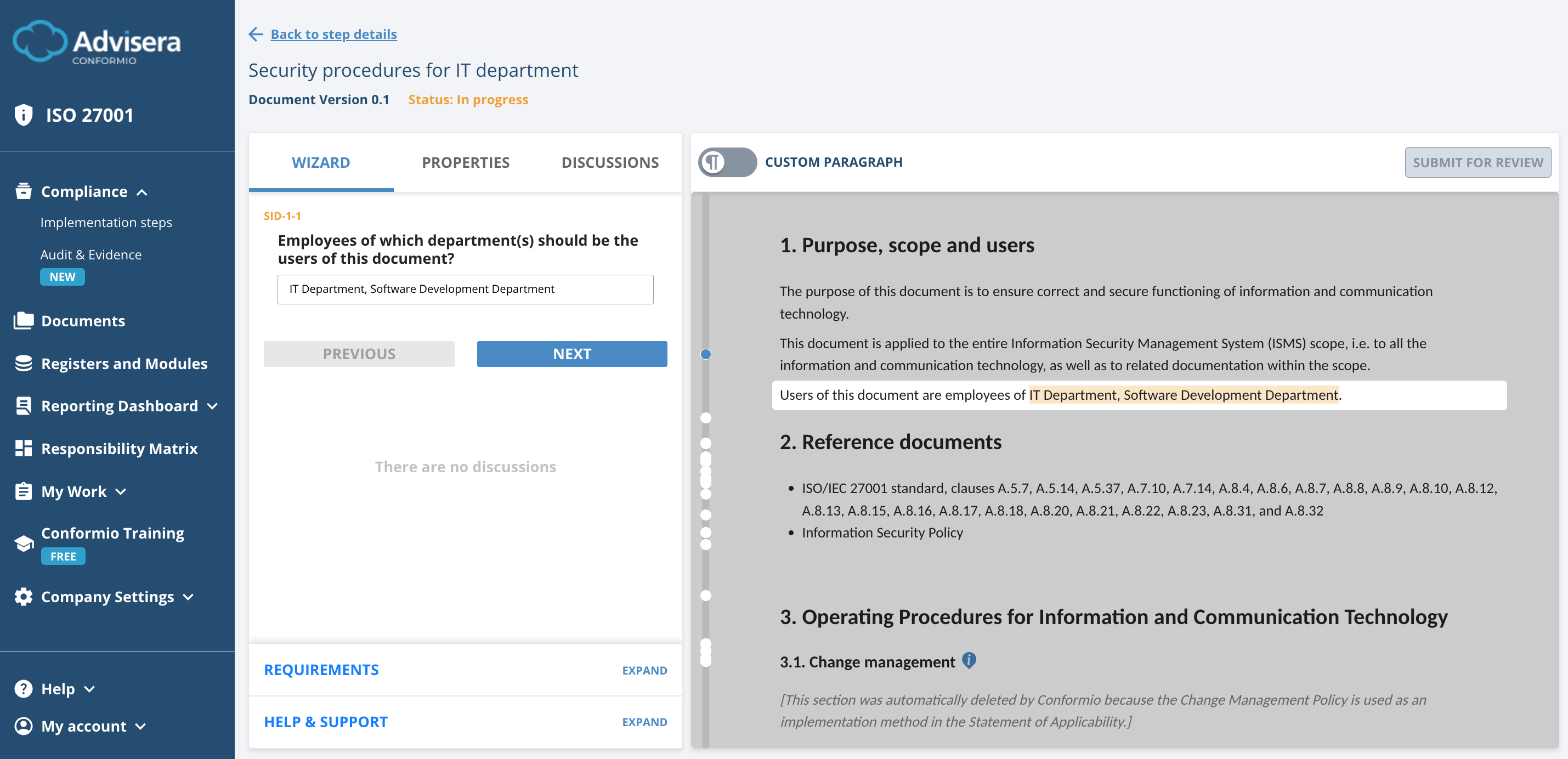Select the Responsibility Matrix grid icon

[x=23, y=448]
